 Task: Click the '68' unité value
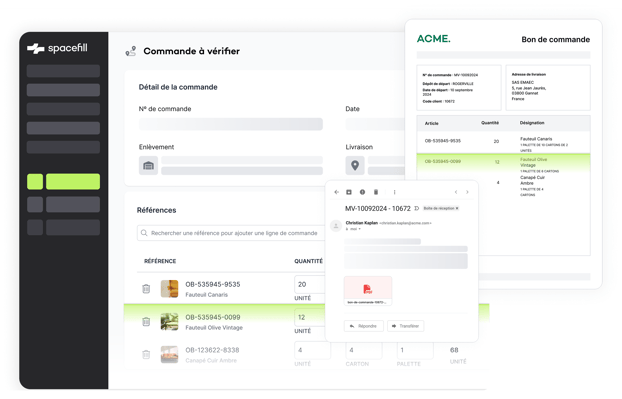pyautogui.click(x=454, y=350)
